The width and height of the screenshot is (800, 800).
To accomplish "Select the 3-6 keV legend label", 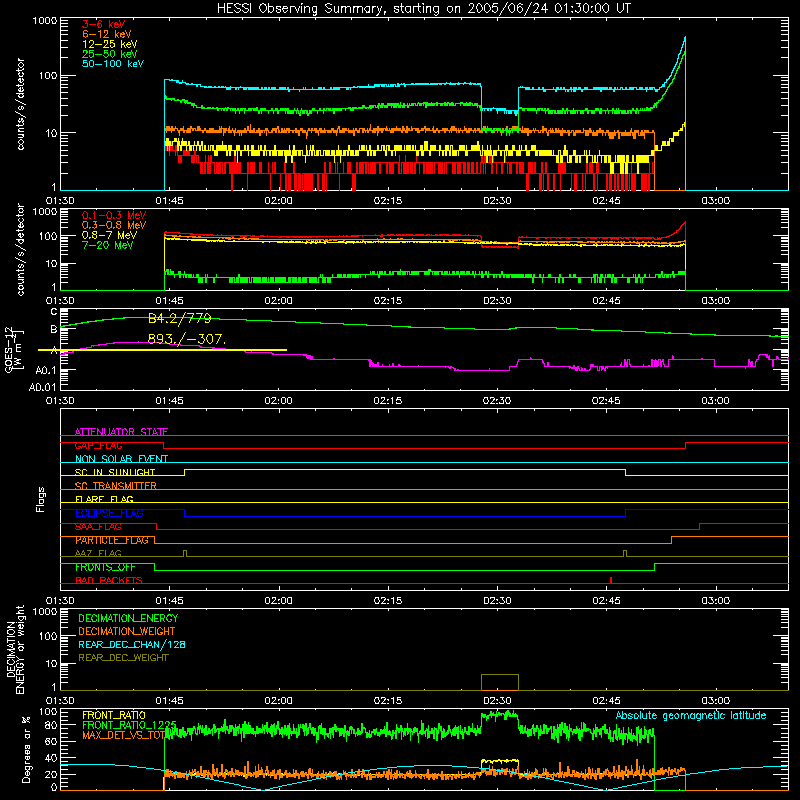I will point(104,24).
